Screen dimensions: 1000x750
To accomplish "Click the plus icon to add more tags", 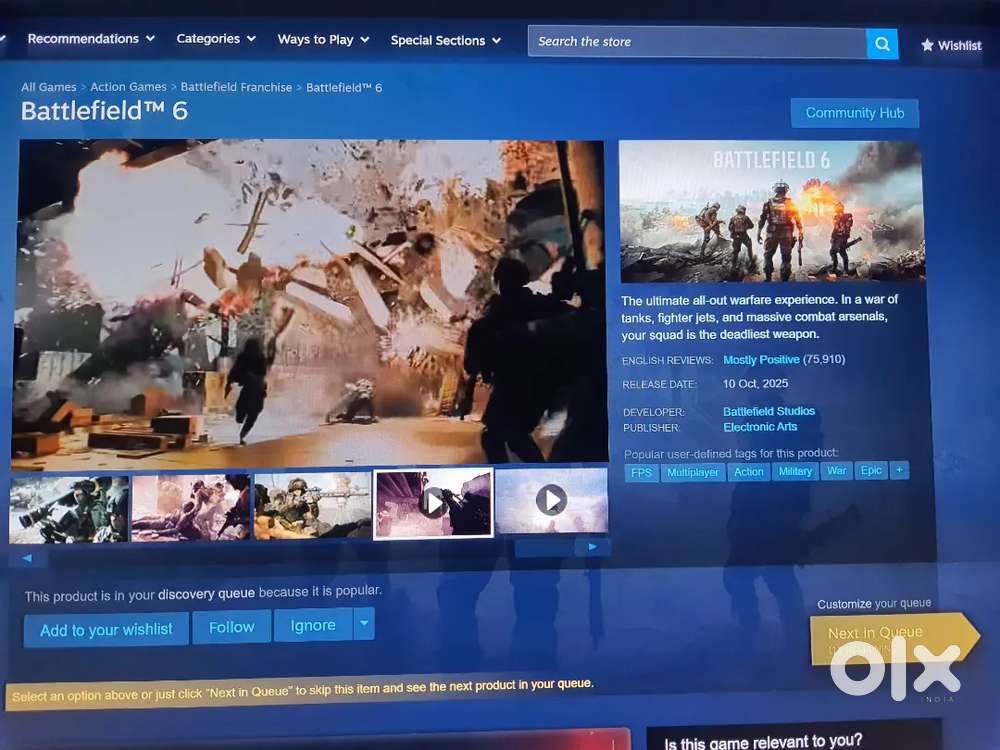I will (898, 470).
